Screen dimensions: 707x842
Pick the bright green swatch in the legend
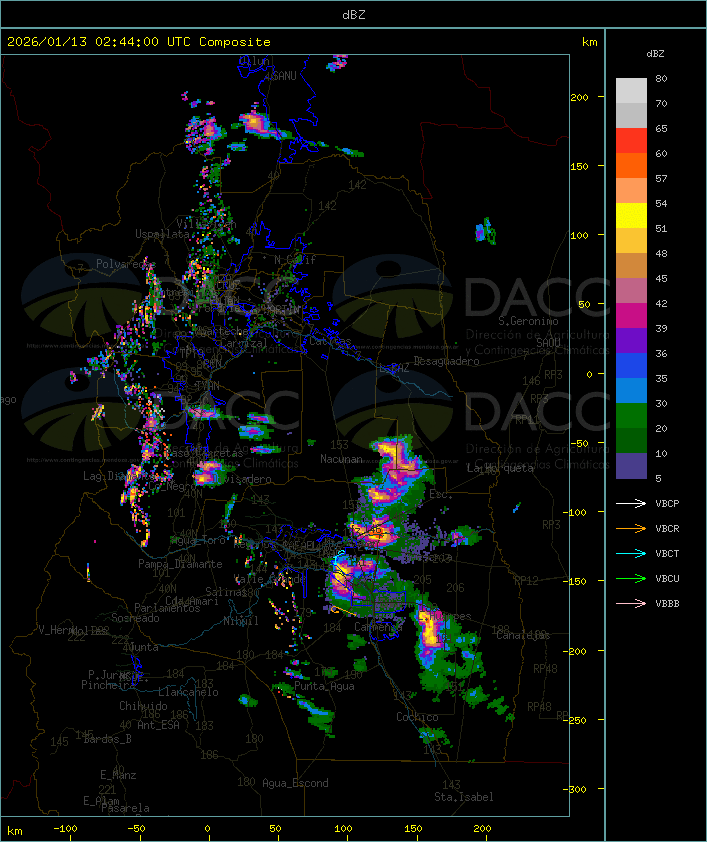[631, 416]
